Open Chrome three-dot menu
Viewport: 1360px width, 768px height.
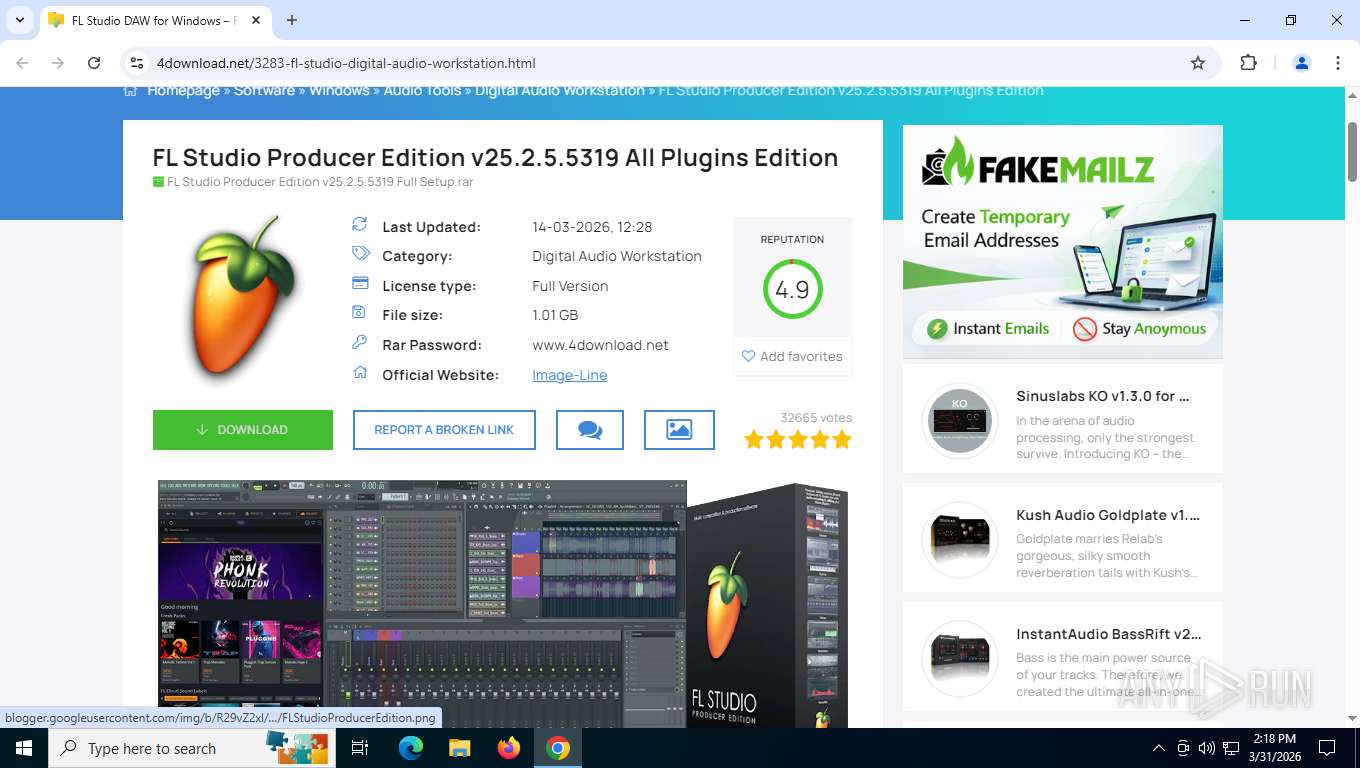1338,63
